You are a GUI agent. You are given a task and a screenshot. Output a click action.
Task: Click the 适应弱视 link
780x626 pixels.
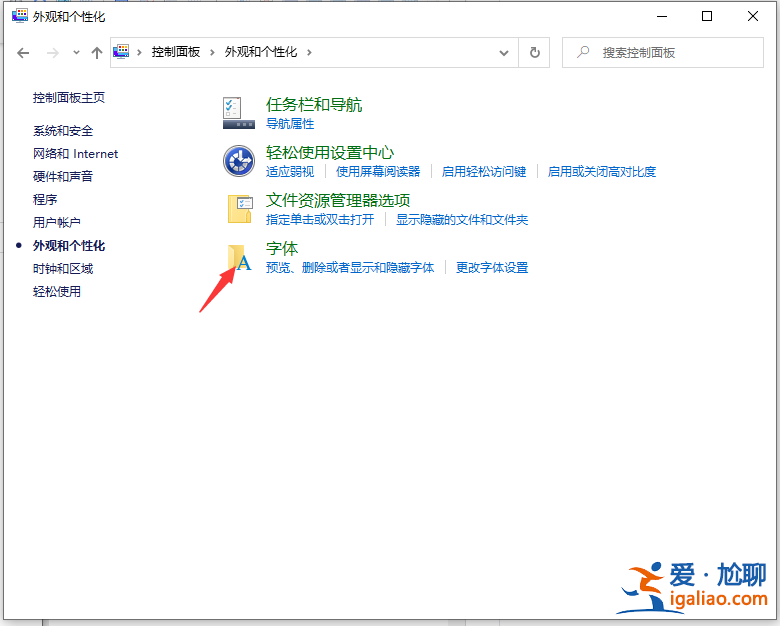point(290,172)
